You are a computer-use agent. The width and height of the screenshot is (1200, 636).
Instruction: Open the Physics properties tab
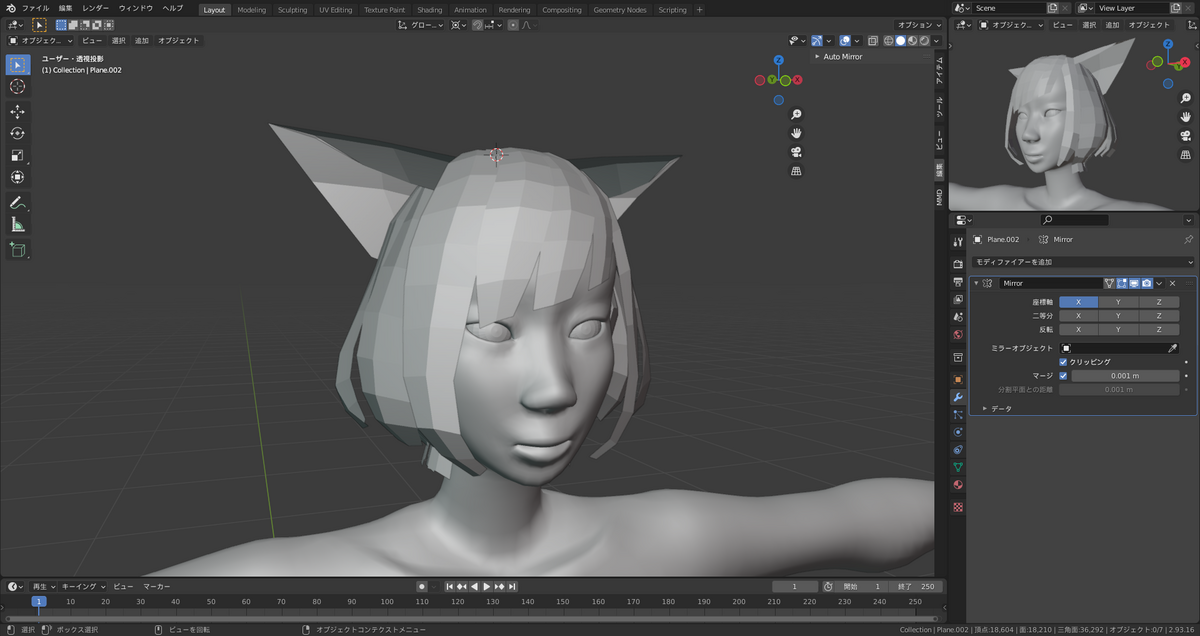[958, 432]
